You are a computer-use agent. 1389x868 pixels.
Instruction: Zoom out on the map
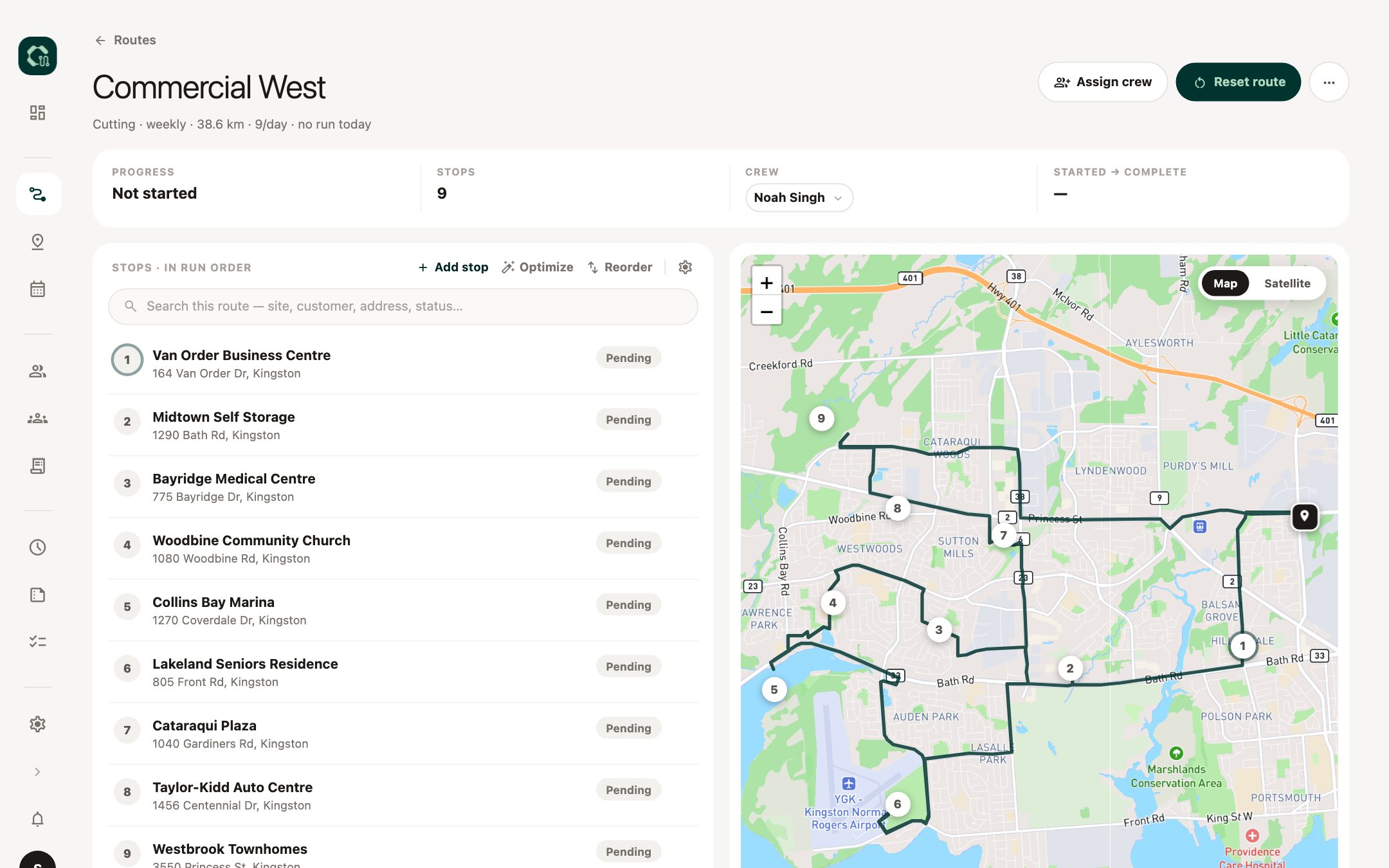767,312
